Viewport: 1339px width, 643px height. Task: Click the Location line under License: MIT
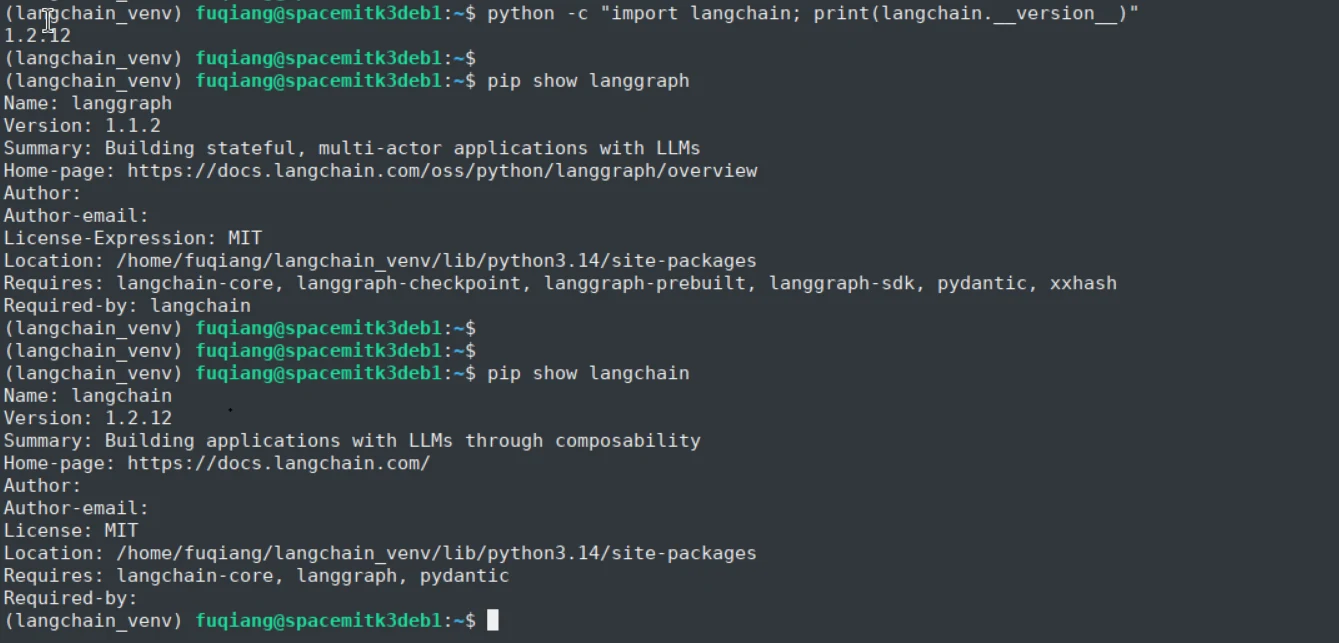pyautogui.click(x=380, y=553)
